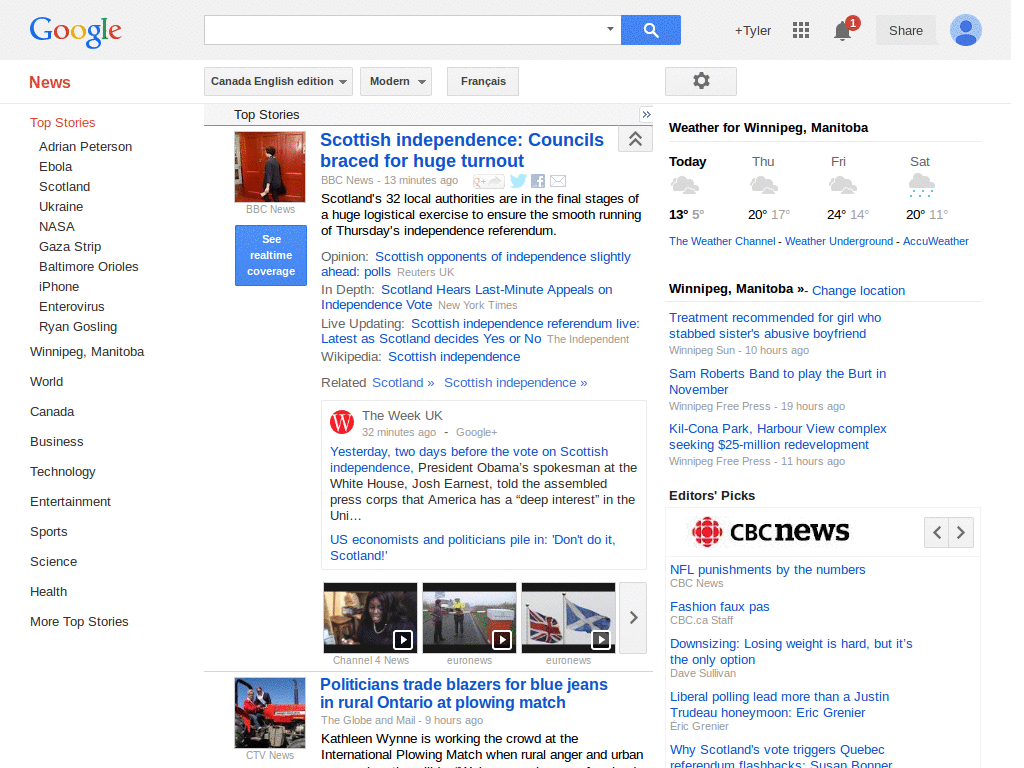This screenshot has width=1024, height=768.
Task: Click the News heading link
Action: point(50,82)
